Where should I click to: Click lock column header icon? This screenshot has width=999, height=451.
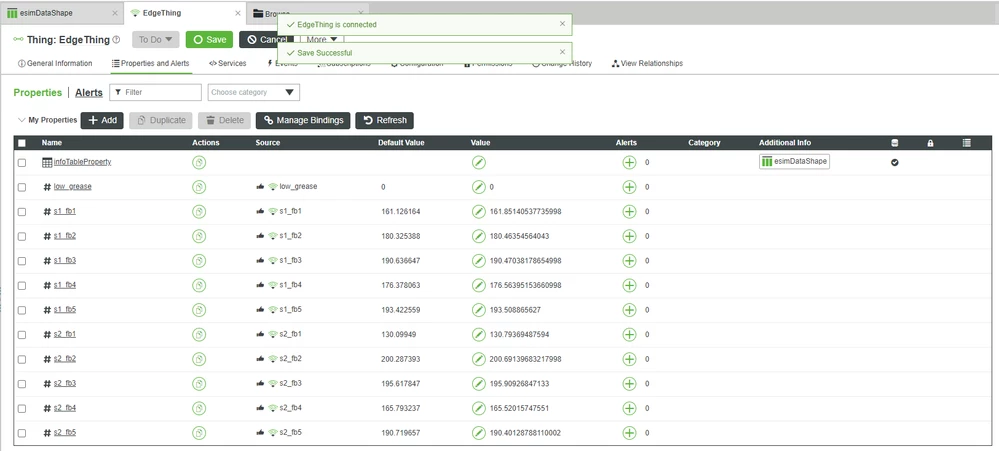pos(930,143)
